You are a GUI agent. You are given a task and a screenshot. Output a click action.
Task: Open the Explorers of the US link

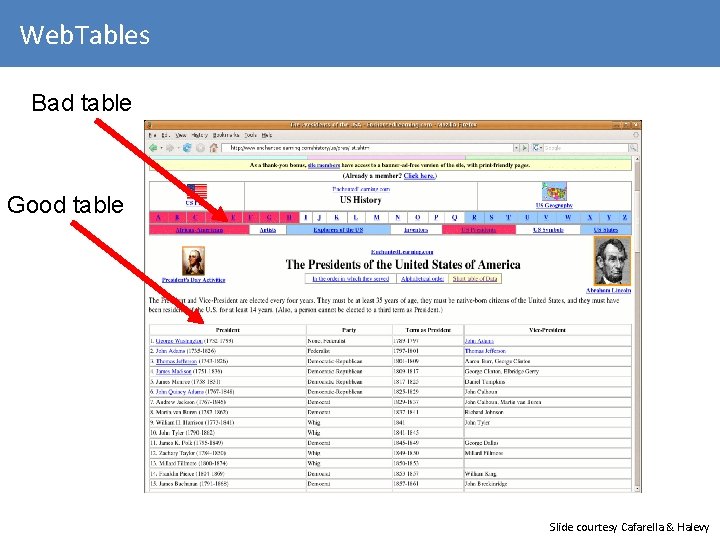(338, 230)
